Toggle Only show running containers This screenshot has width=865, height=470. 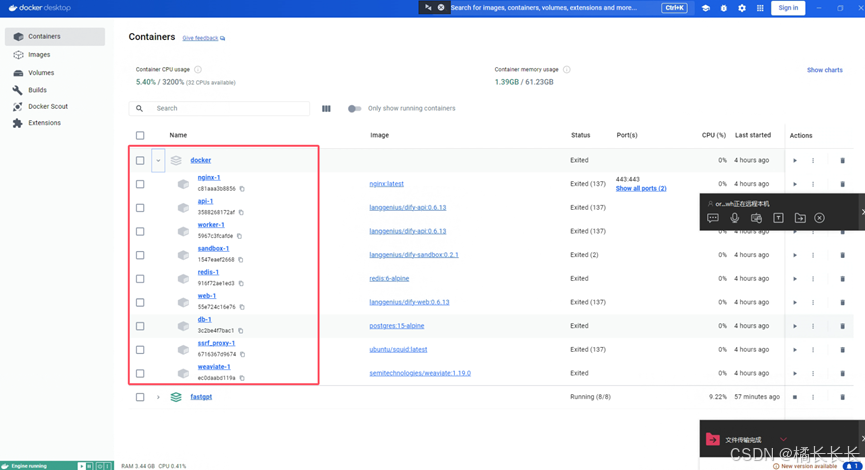[354, 109]
